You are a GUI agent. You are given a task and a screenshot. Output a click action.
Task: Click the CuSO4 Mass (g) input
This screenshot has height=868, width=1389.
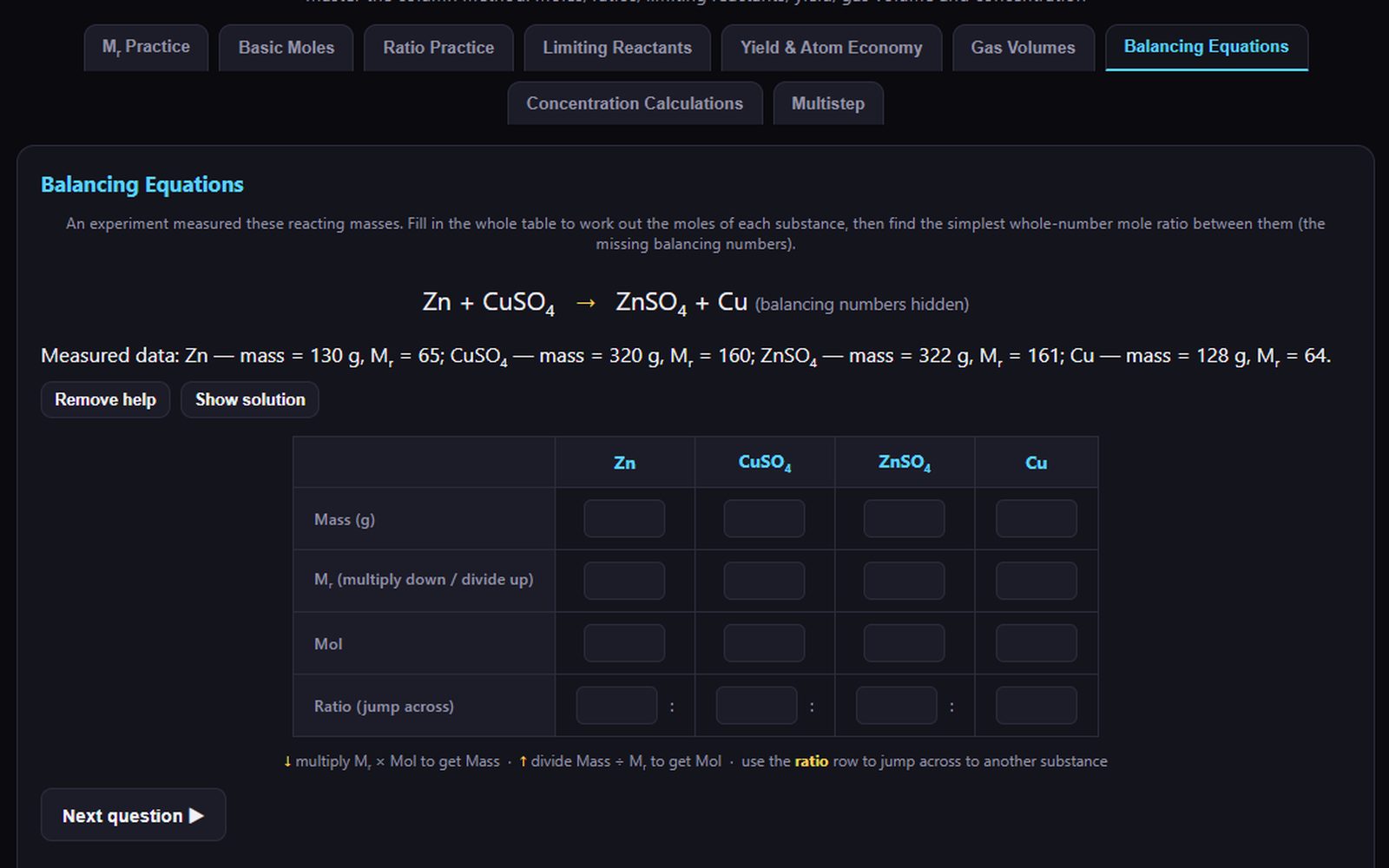click(x=764, y=518)
